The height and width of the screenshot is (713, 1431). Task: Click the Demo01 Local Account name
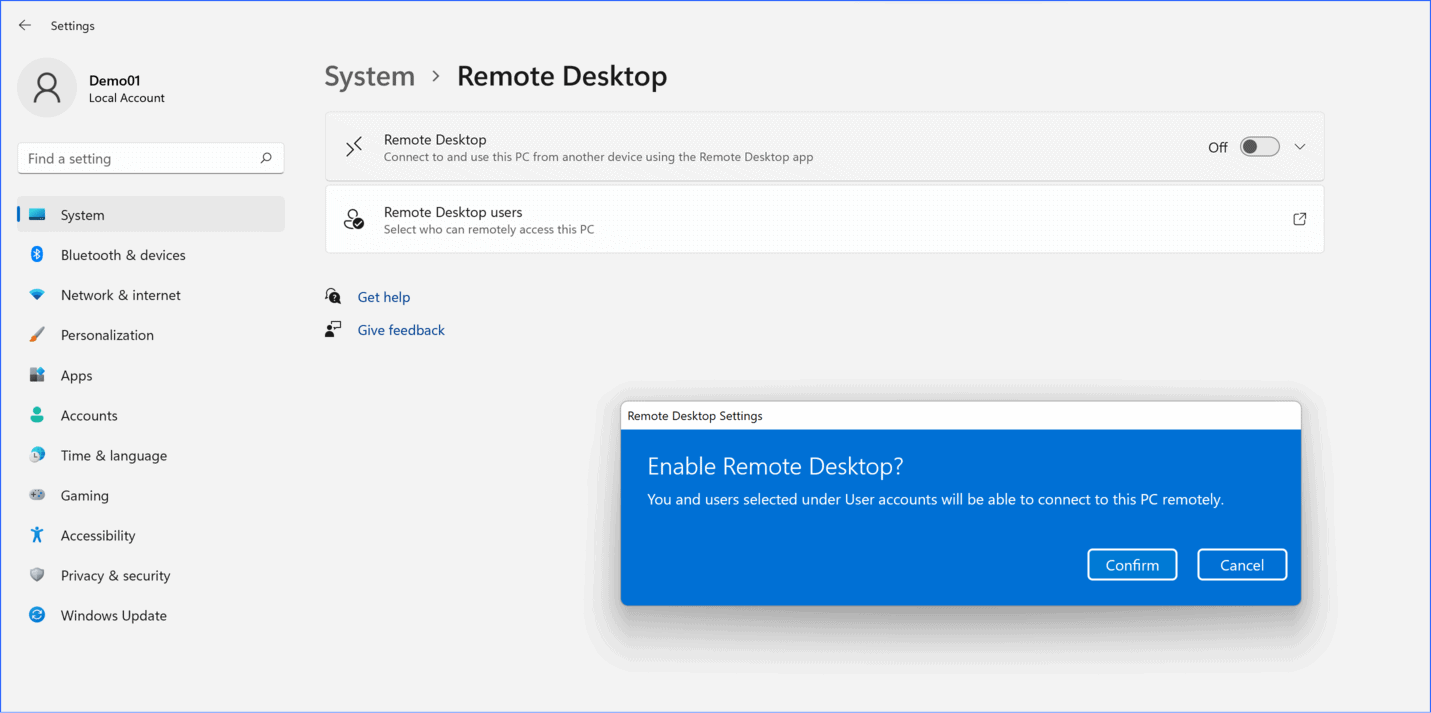click(126, 88)
